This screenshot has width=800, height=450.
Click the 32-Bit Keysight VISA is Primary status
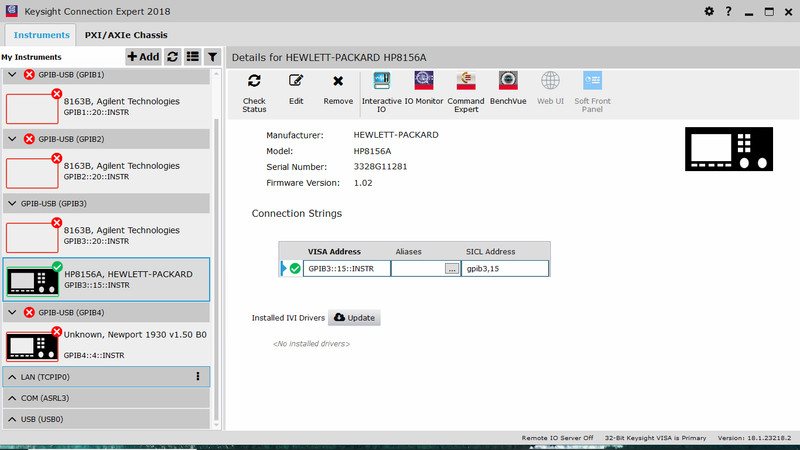656,438
